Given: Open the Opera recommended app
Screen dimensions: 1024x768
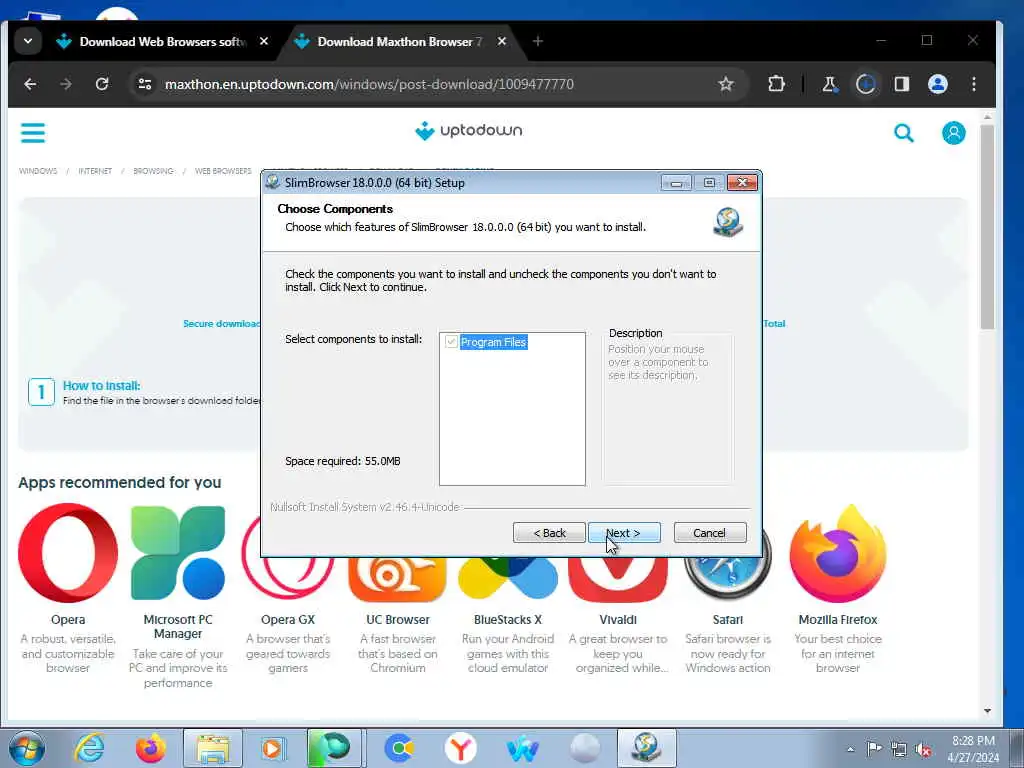Looking at the screenshot, I should tap(68, 553).
